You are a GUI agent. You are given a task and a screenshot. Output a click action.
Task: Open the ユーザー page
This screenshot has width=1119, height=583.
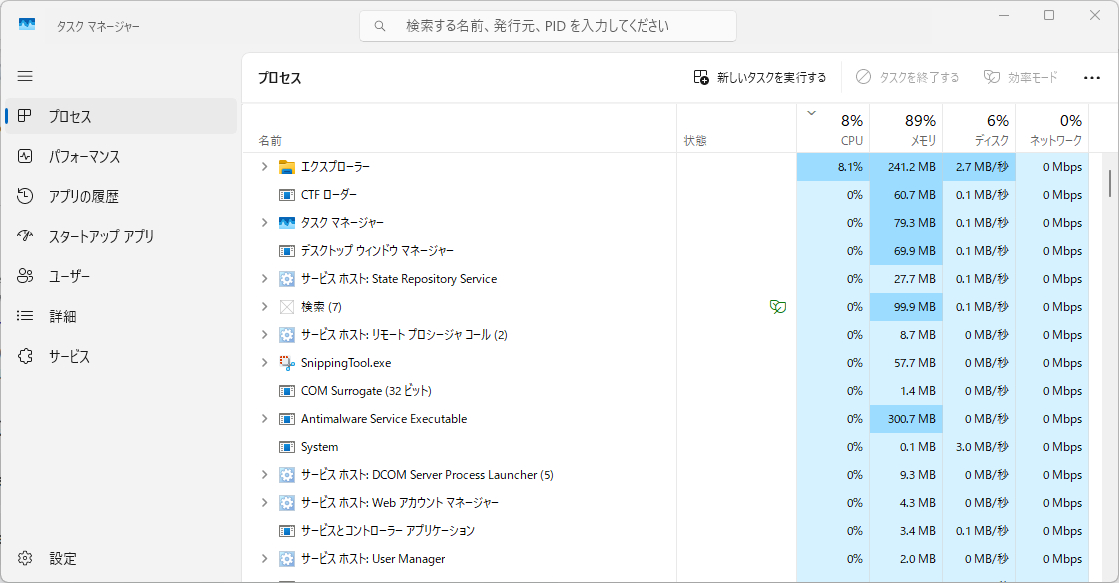click(x=121, y=275)
